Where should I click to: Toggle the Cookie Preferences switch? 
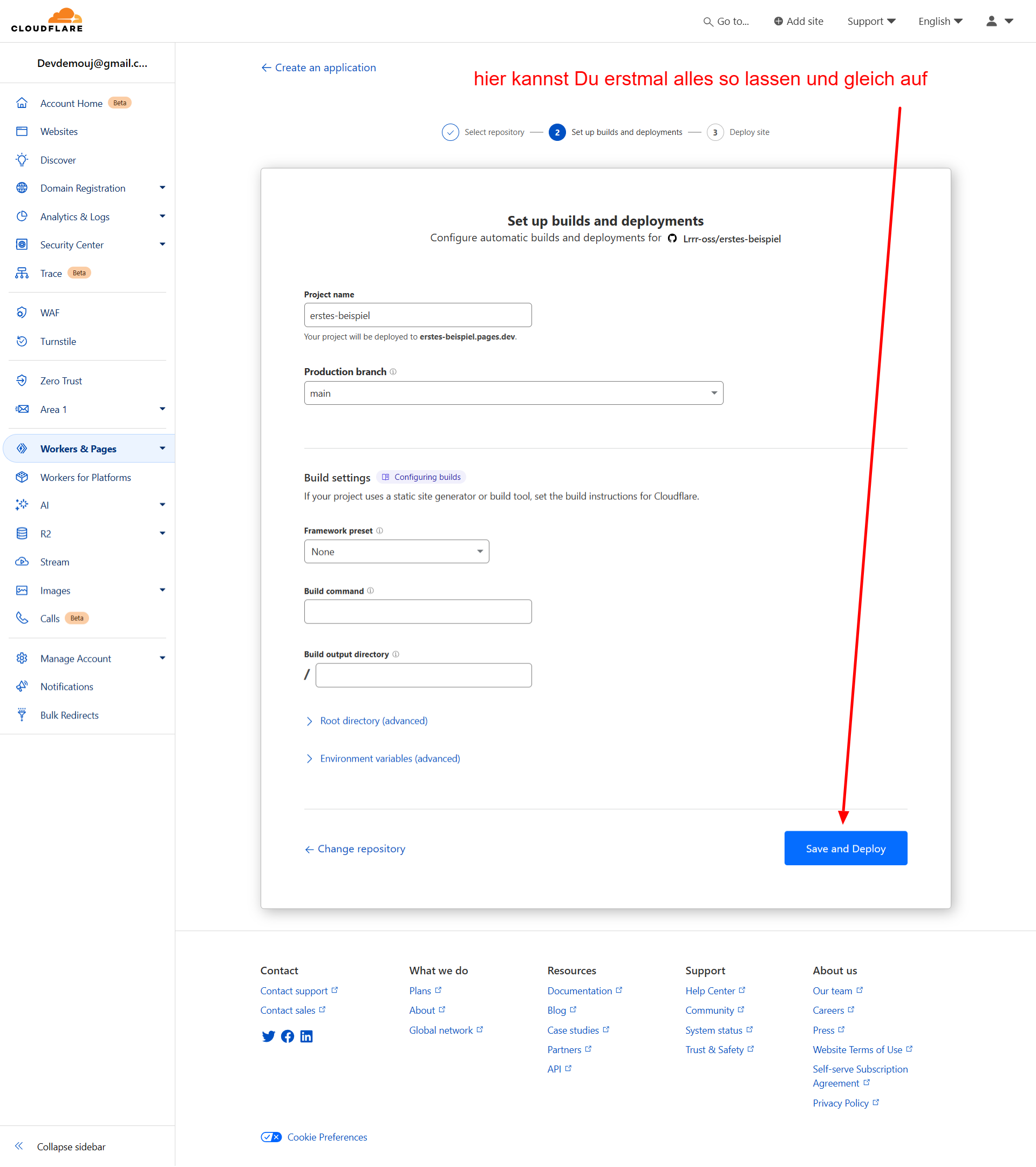271,1137
